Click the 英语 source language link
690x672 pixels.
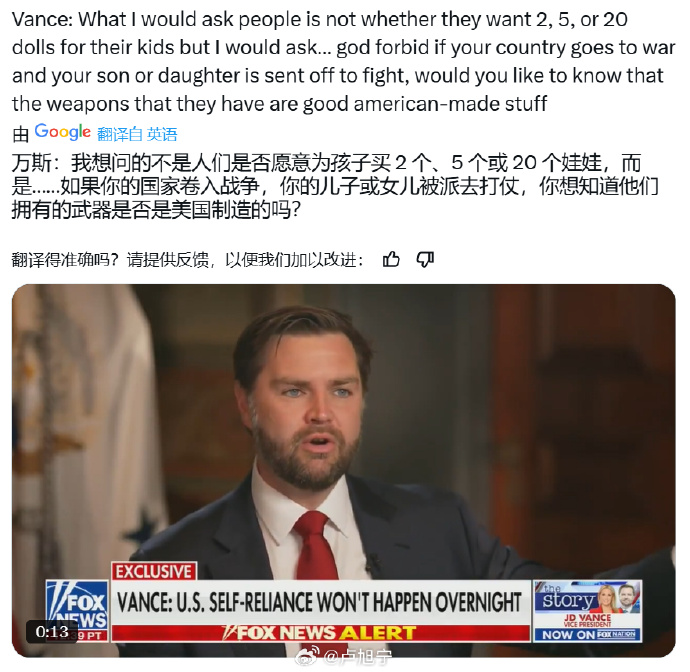162,134
